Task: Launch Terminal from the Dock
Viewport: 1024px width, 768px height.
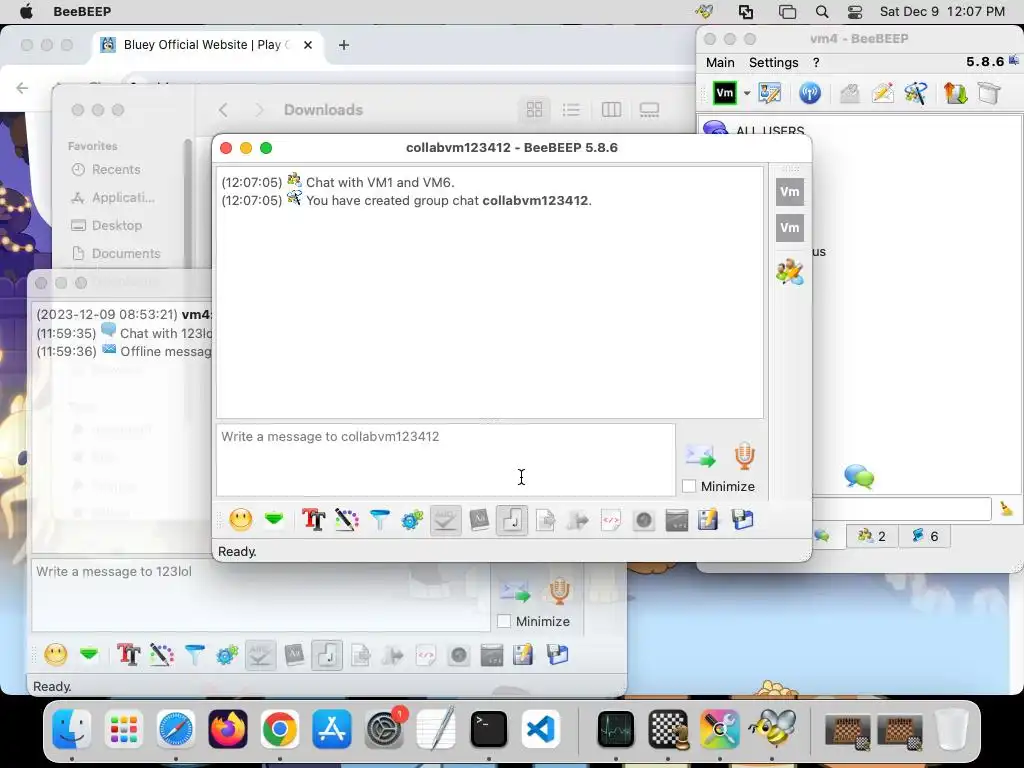Action: (488, 729)
